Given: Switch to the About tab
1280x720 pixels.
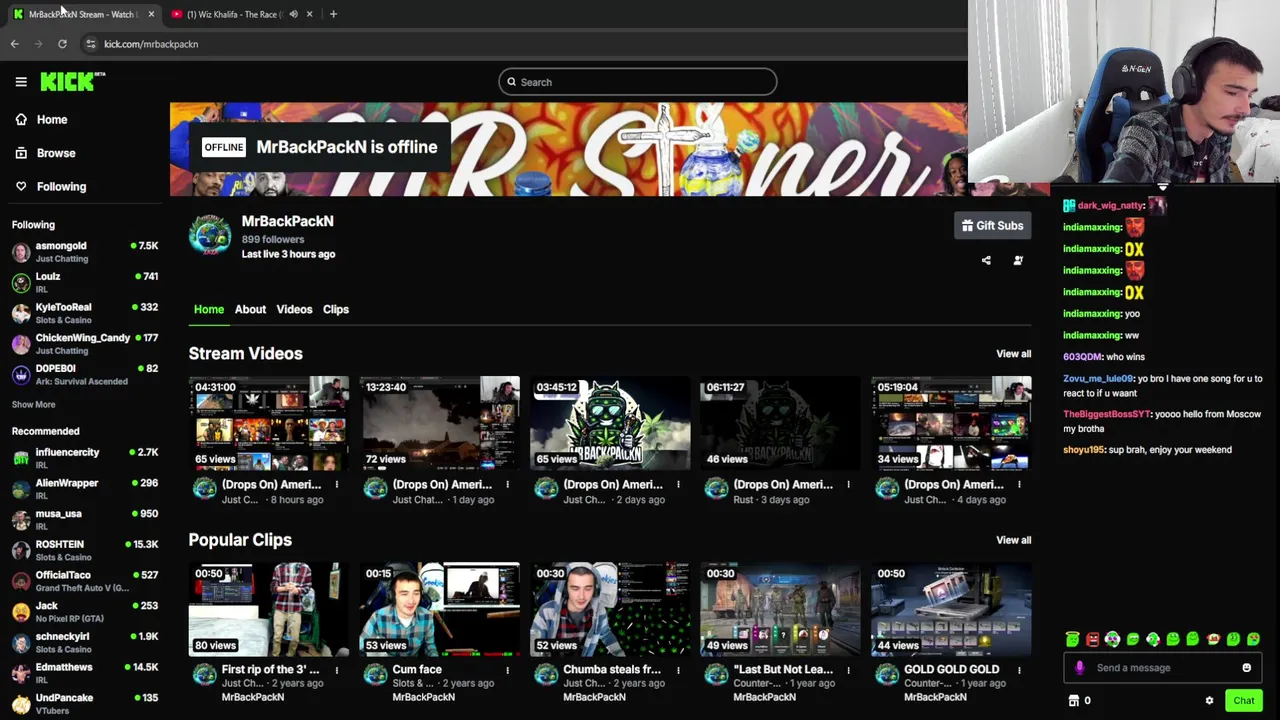Looking at the screenshot, I should click(x=250, y=309).
